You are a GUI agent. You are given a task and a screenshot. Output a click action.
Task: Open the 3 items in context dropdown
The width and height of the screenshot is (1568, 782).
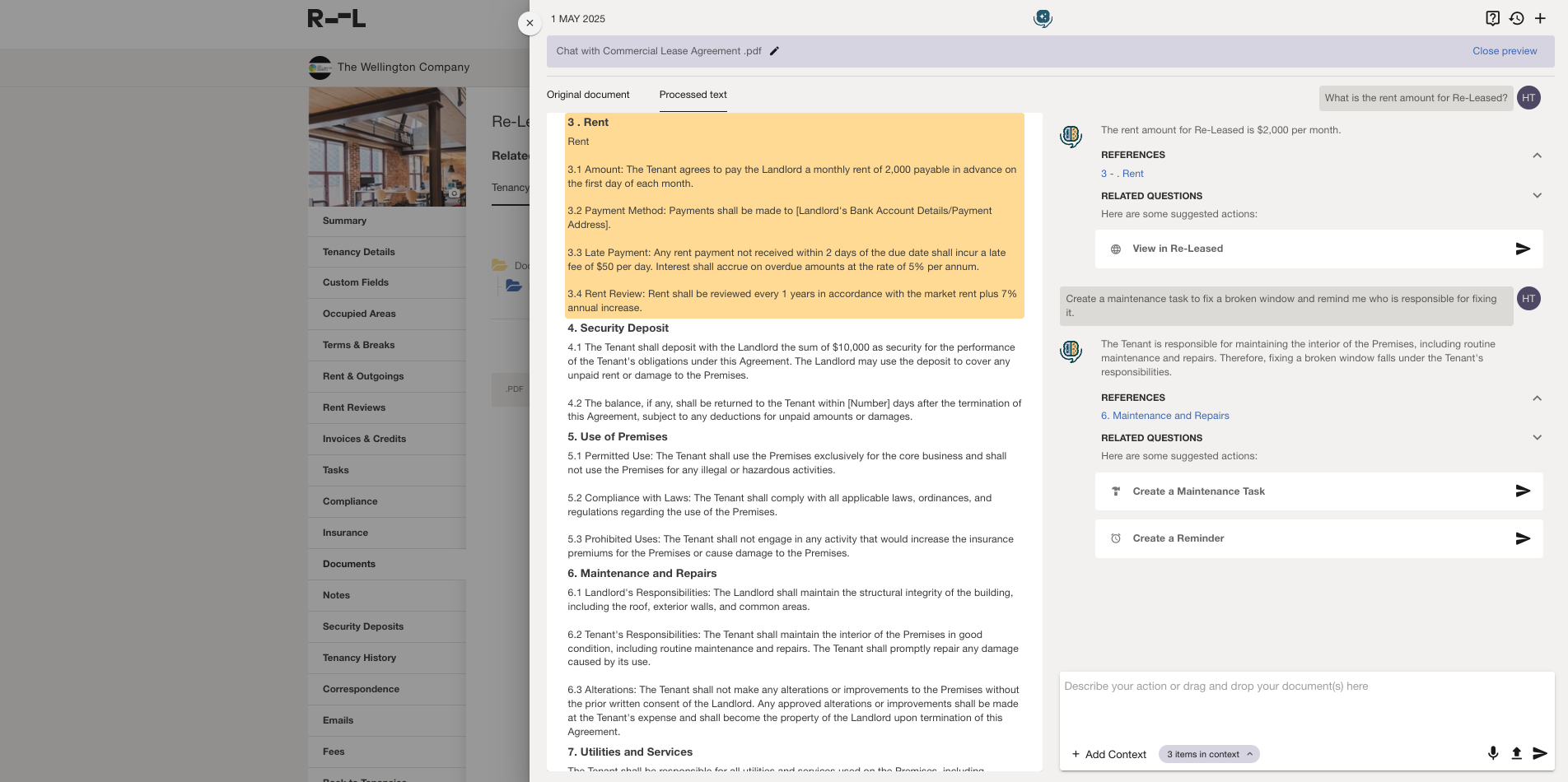(x=1208, y=754)
